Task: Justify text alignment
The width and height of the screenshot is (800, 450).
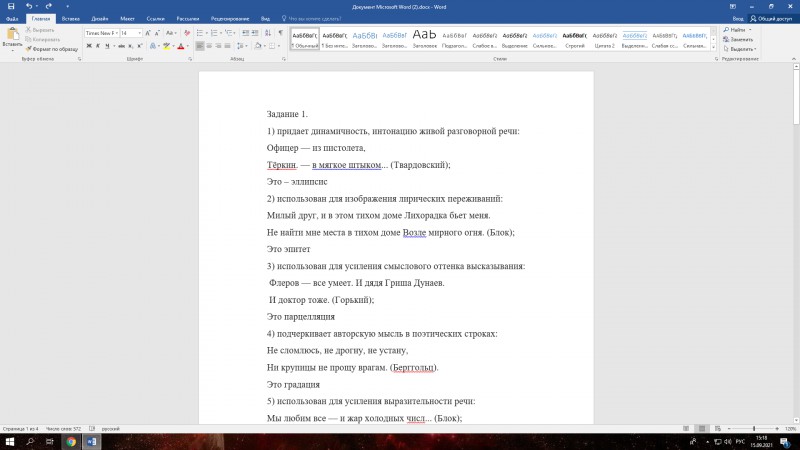Action: [228, 46]
